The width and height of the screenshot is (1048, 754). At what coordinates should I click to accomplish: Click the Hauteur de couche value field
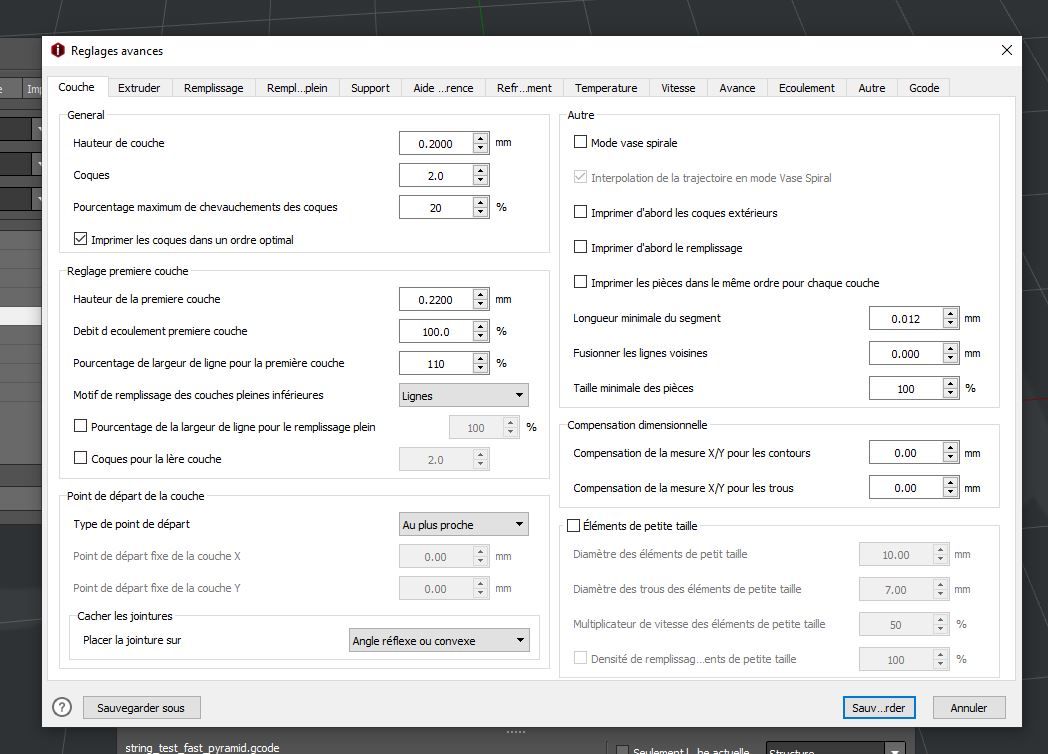pos(436,143)
